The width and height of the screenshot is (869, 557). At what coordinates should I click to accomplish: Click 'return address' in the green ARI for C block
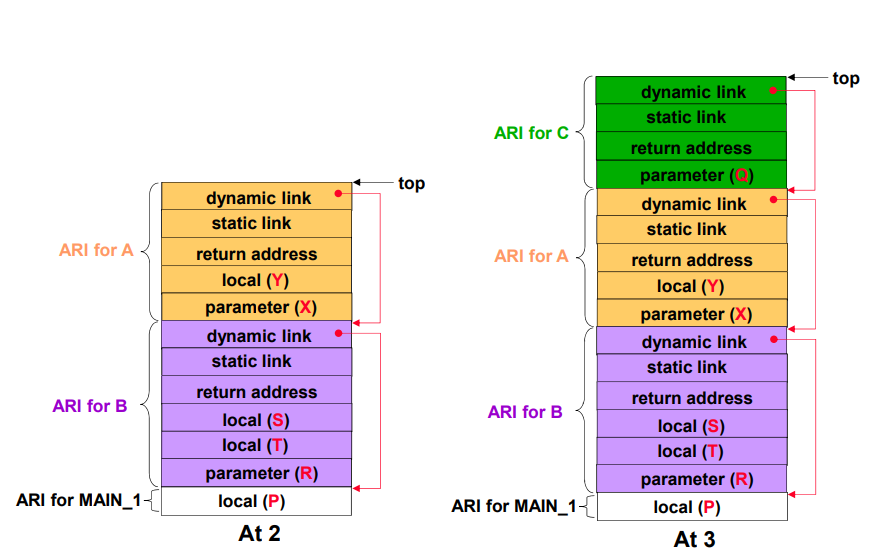click(691, 146)
